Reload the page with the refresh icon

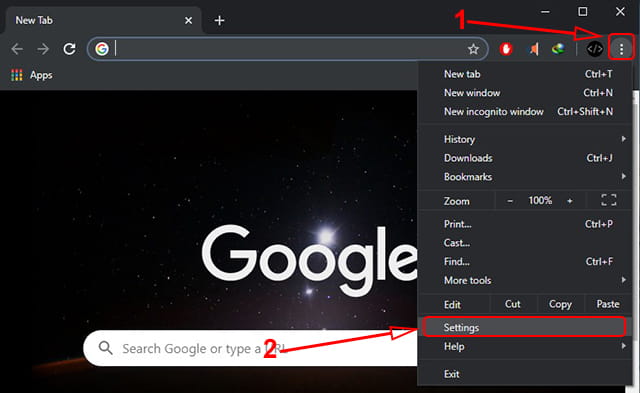tap(69, 49)
